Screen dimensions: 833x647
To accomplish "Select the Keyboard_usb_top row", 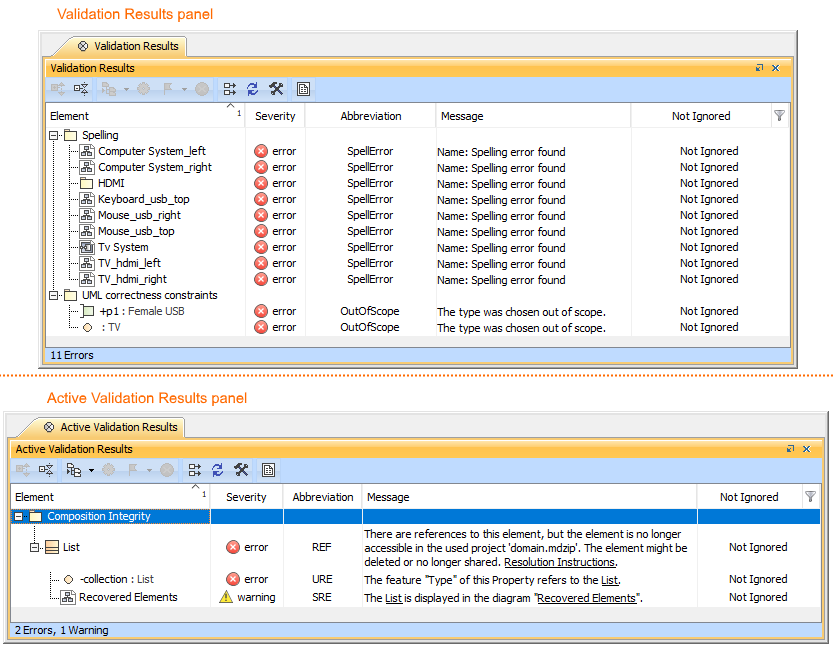I will [143, 199].
